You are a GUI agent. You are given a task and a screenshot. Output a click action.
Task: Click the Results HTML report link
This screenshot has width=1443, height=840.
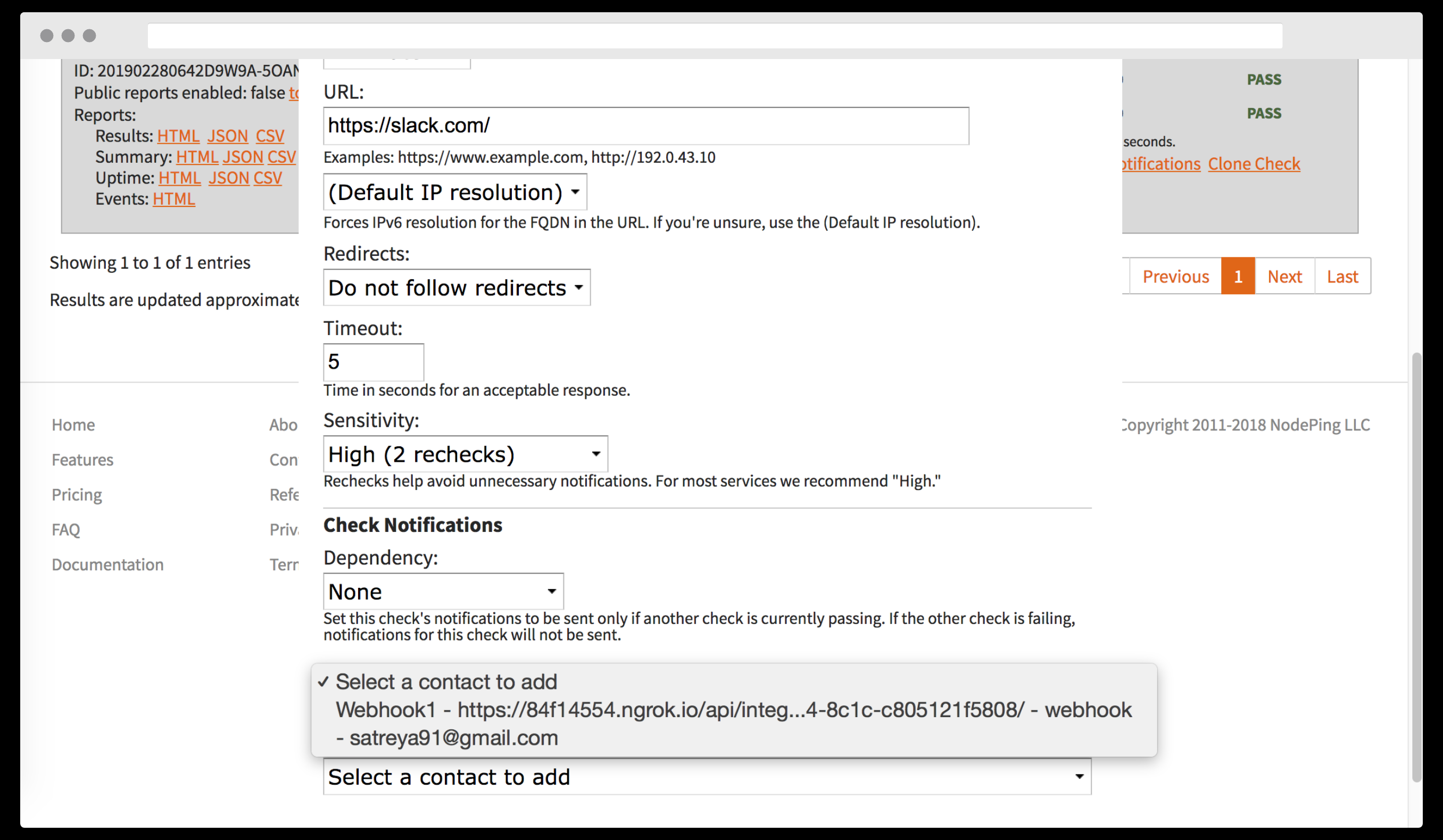(x=178, y=136)
